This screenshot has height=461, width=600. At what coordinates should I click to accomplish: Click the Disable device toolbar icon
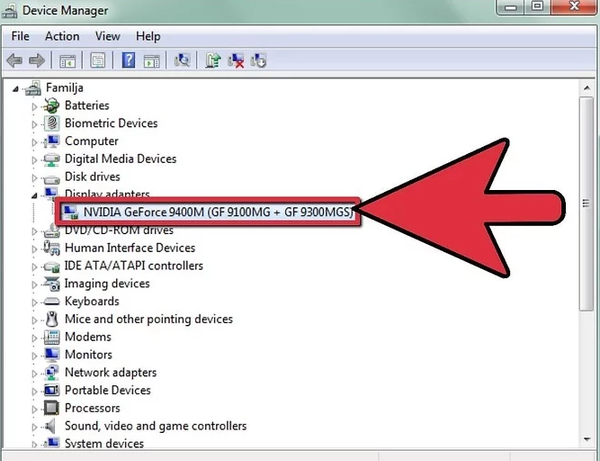click(x=260, y=60)
